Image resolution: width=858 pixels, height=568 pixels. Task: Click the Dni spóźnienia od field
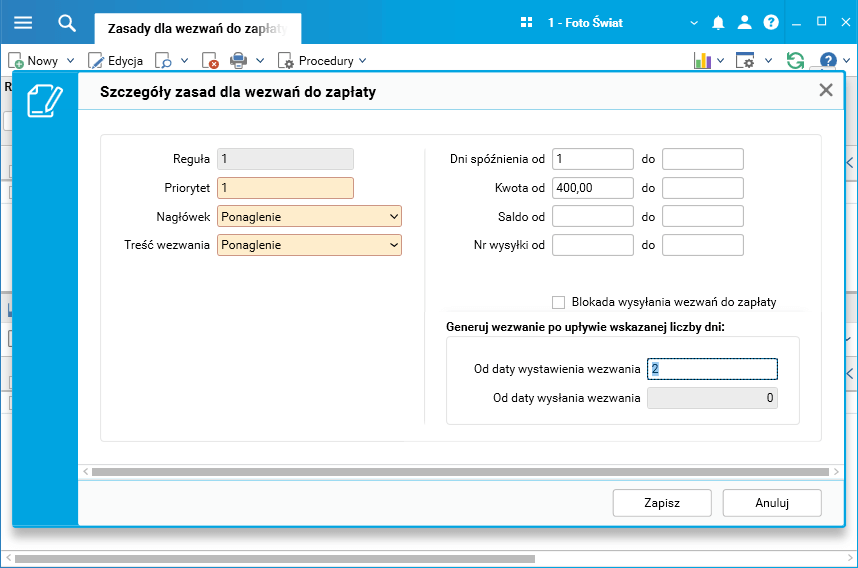[593, 159]
